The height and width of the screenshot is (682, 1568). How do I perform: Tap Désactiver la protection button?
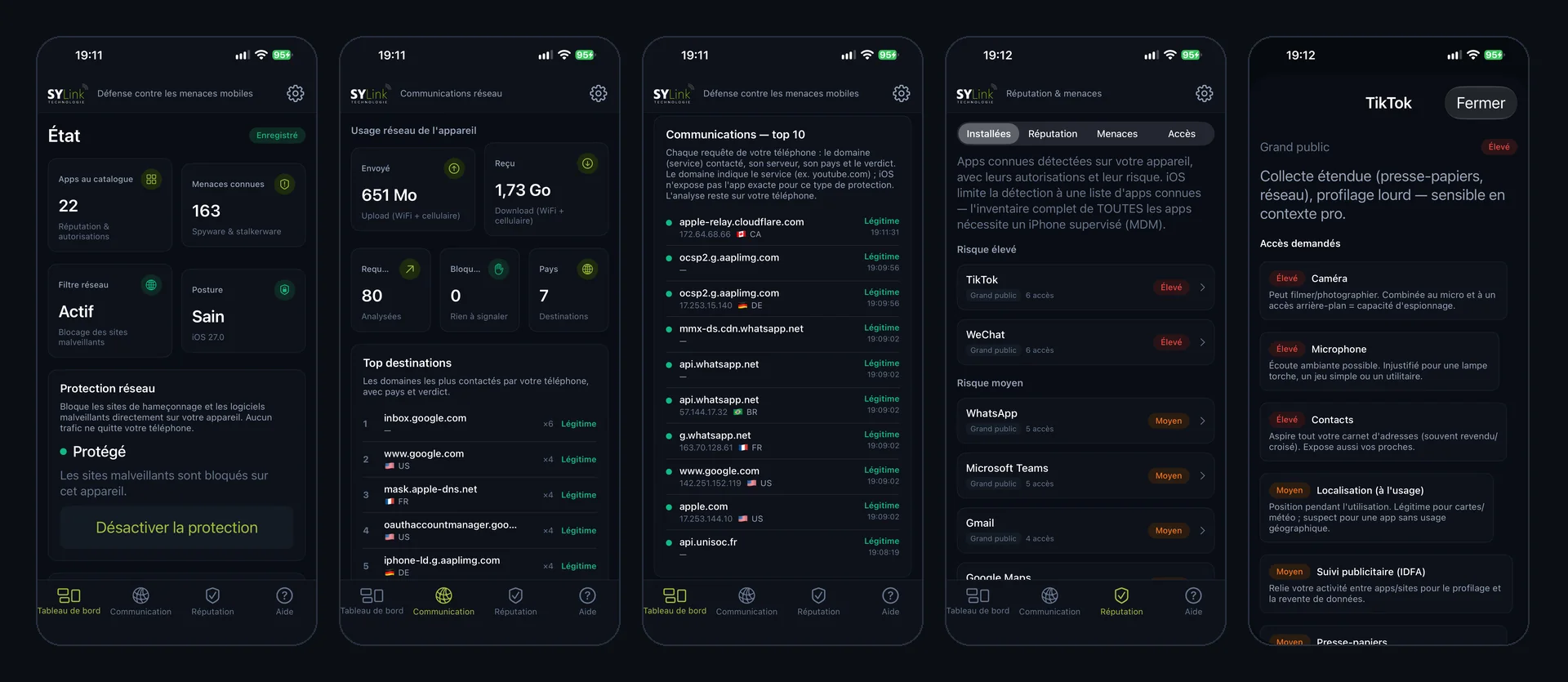click(x=176, y=528)
